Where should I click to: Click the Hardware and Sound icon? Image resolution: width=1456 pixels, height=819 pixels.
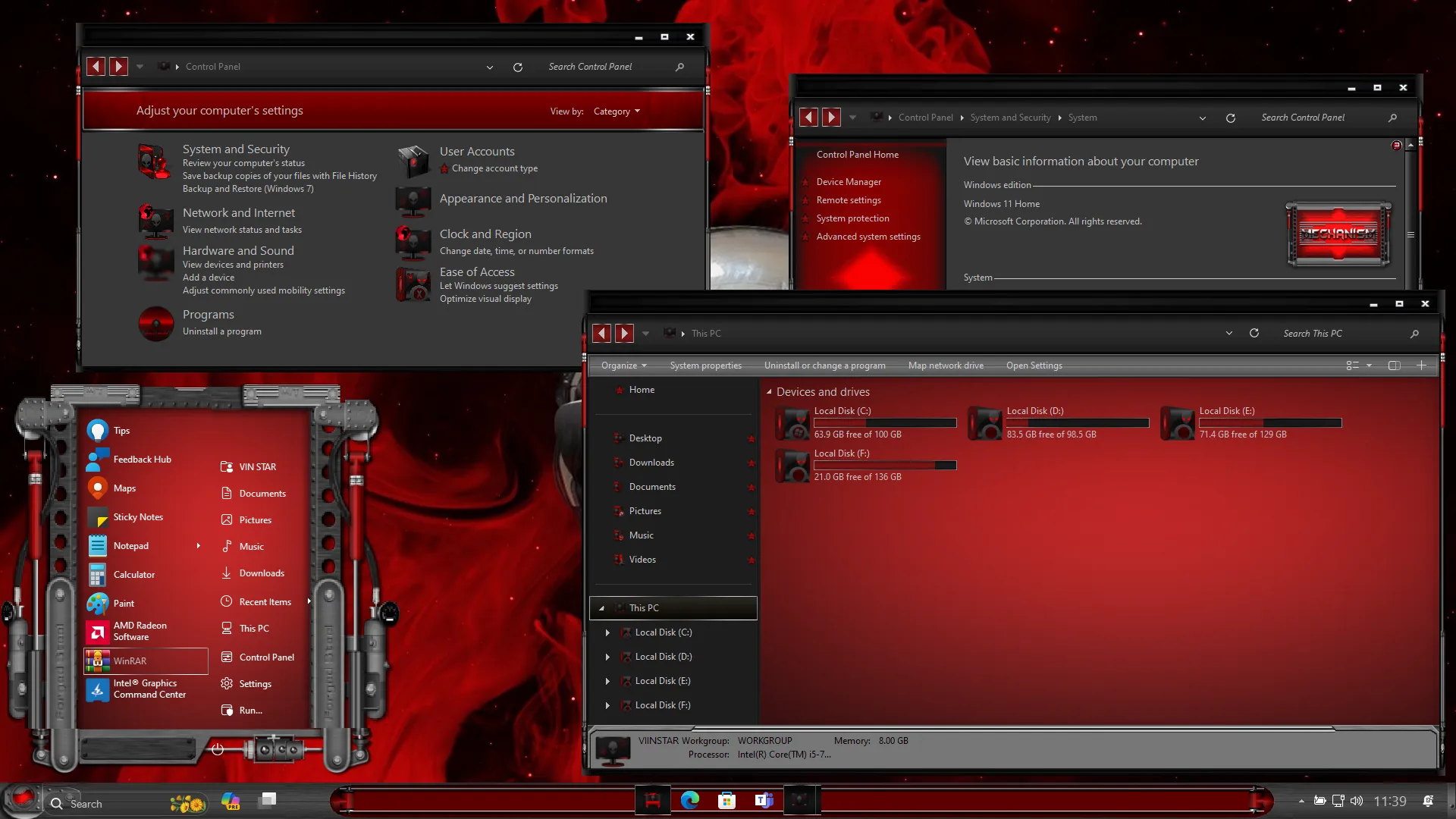[x=155, y=262]
